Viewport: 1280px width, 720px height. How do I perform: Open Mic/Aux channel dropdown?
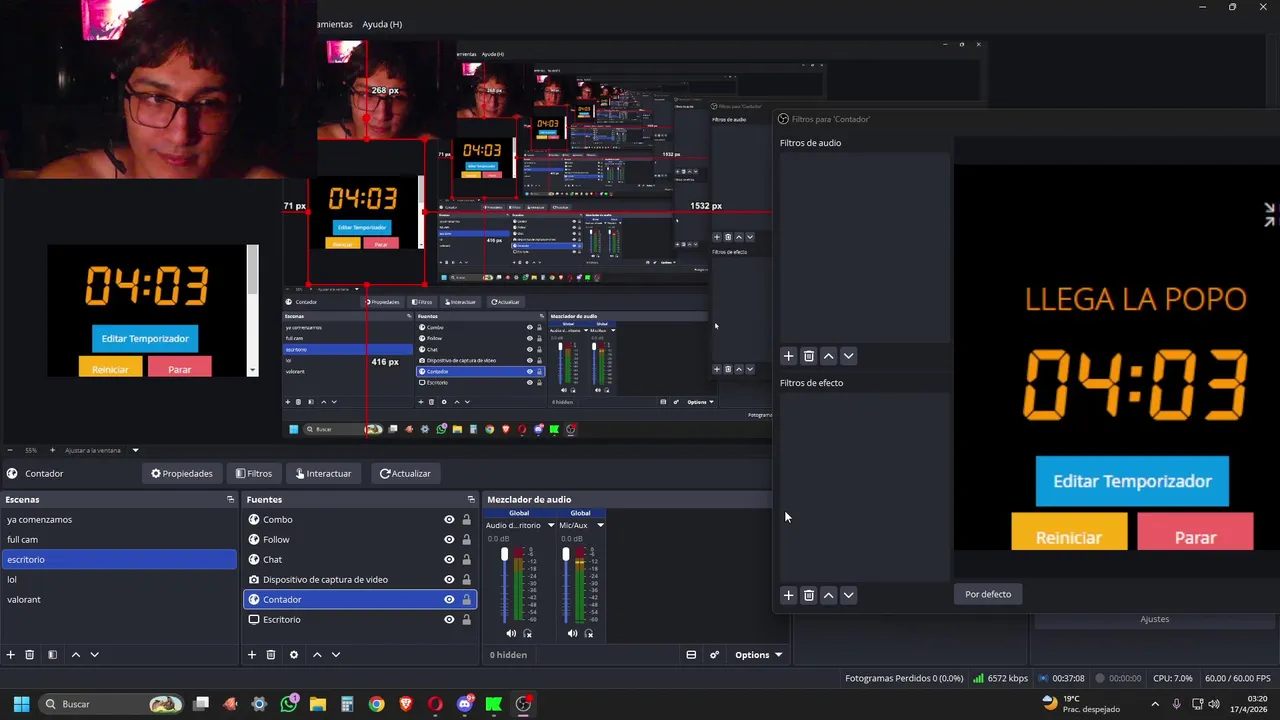600,525
